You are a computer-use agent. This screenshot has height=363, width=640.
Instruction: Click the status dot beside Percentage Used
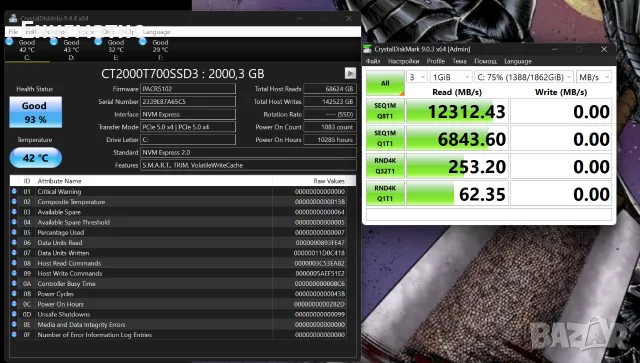tap(14, 232)
